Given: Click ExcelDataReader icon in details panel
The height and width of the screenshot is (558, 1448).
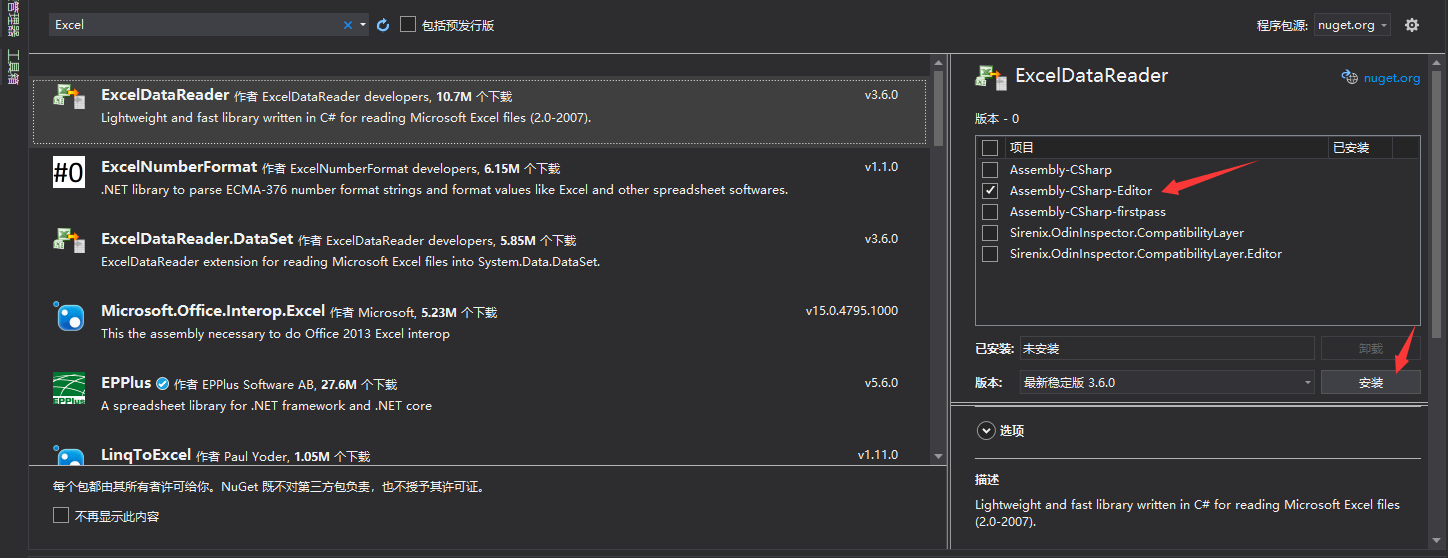Looking at the screenshot, I should coord(991,77).
